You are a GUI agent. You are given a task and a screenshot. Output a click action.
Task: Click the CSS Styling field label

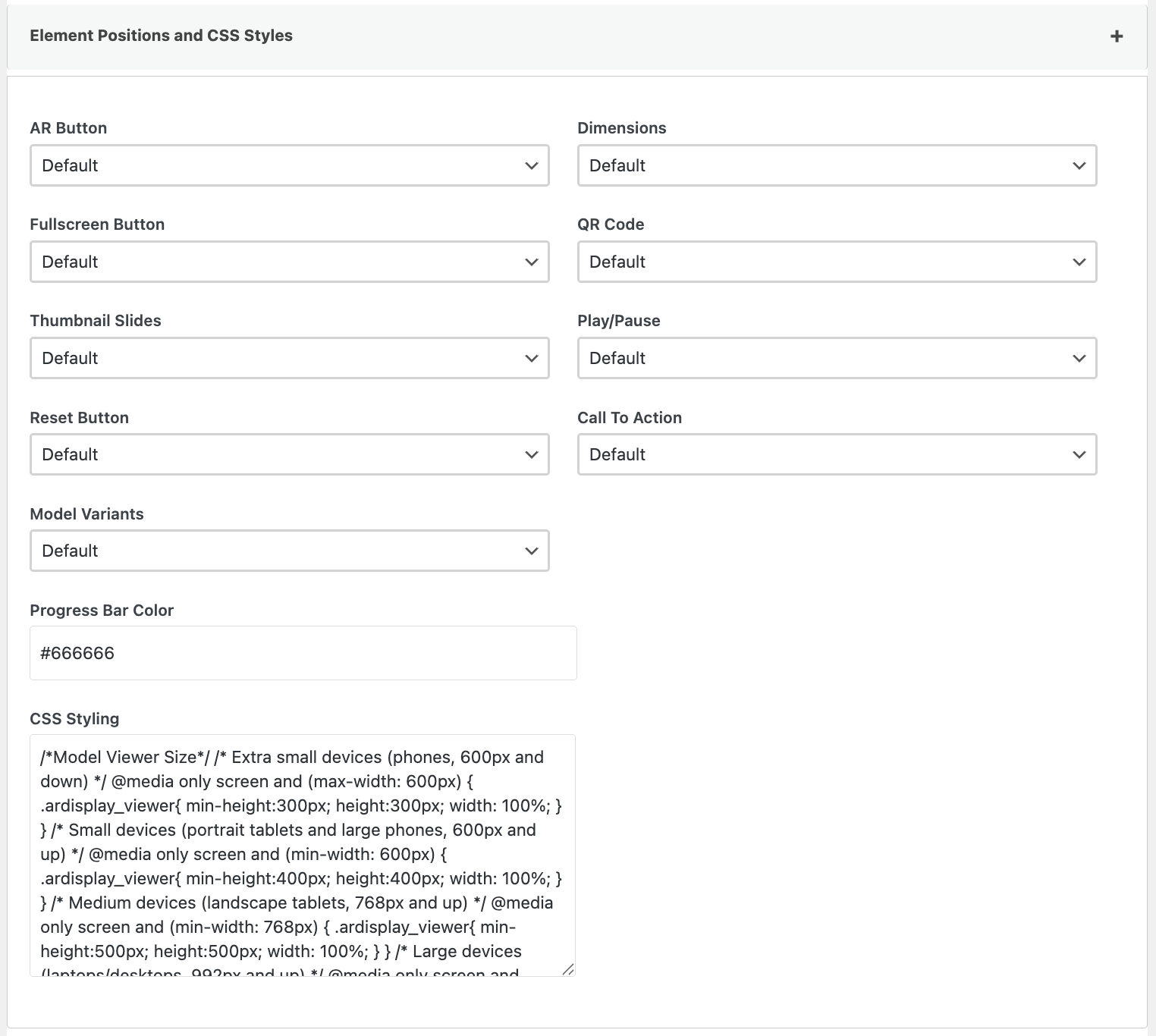point(74,719)
